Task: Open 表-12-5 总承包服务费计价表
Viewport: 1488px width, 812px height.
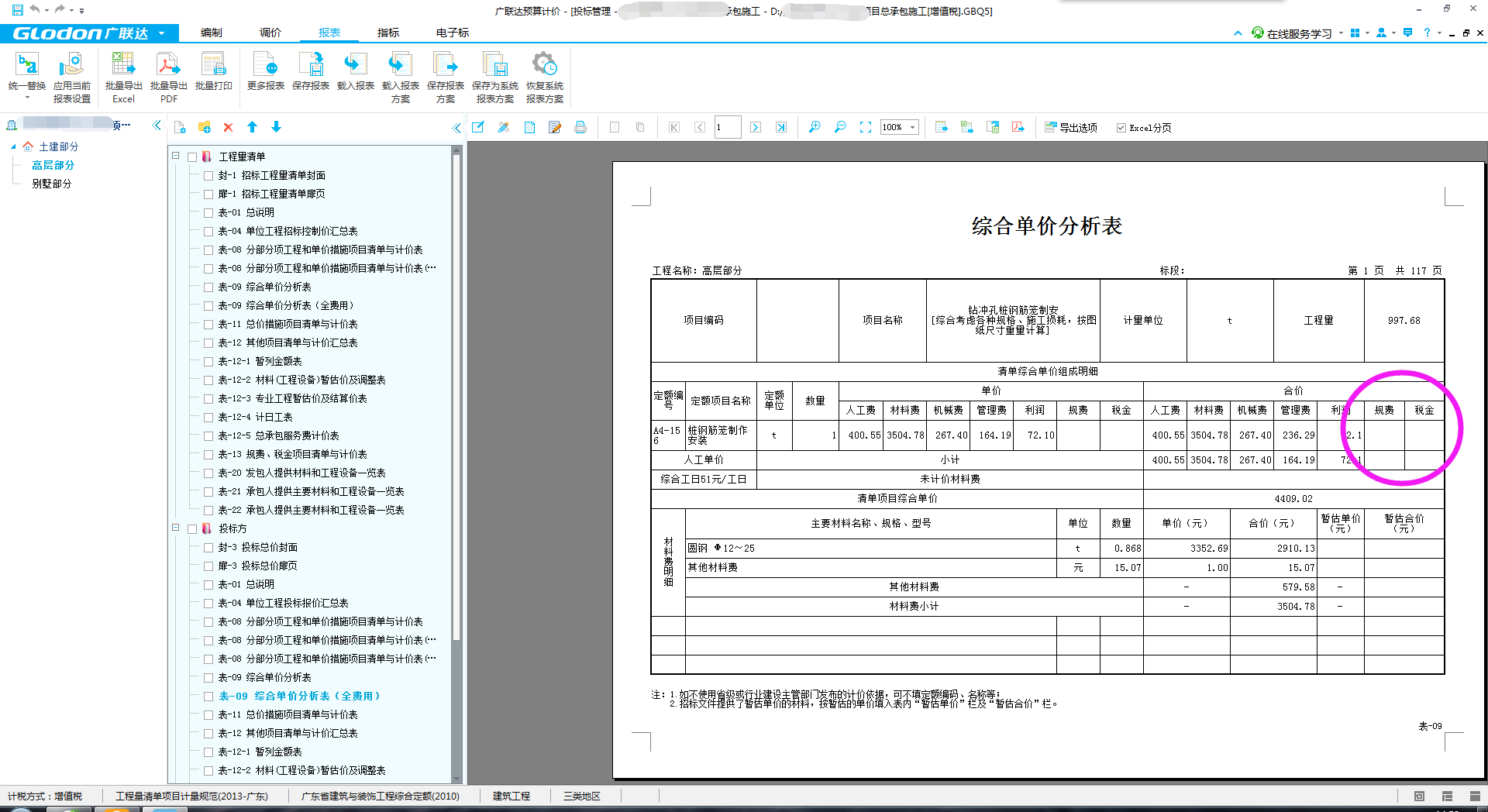Action: [x=278, y=435]
